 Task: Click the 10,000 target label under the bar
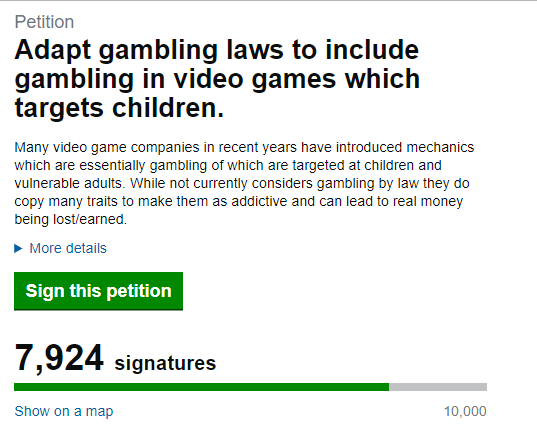click(465, 411)
